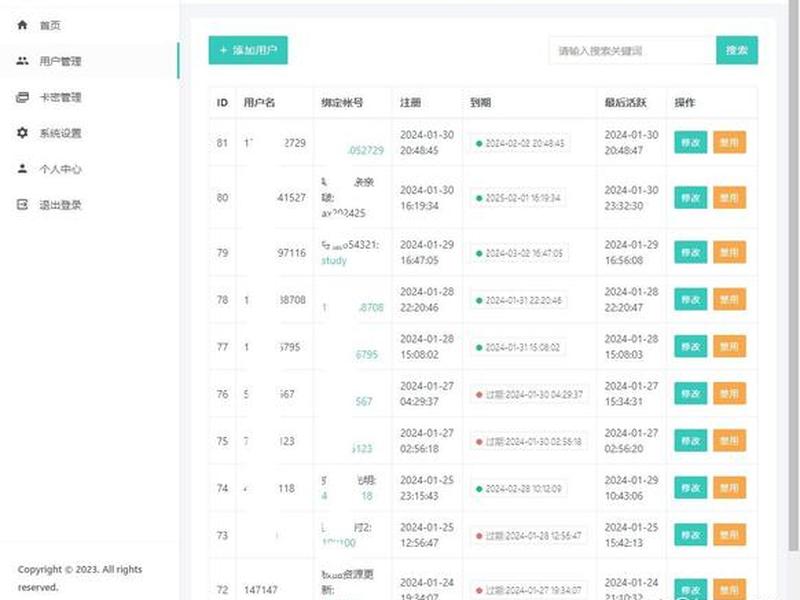Click the green edit button for user 78
Image resolution: width=800 pixels, height=600 pixels.
click(x=690, y=299)
